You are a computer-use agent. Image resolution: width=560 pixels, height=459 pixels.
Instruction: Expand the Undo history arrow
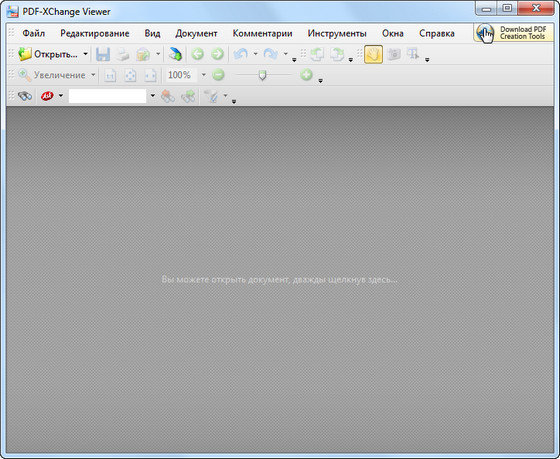point(255,54)
